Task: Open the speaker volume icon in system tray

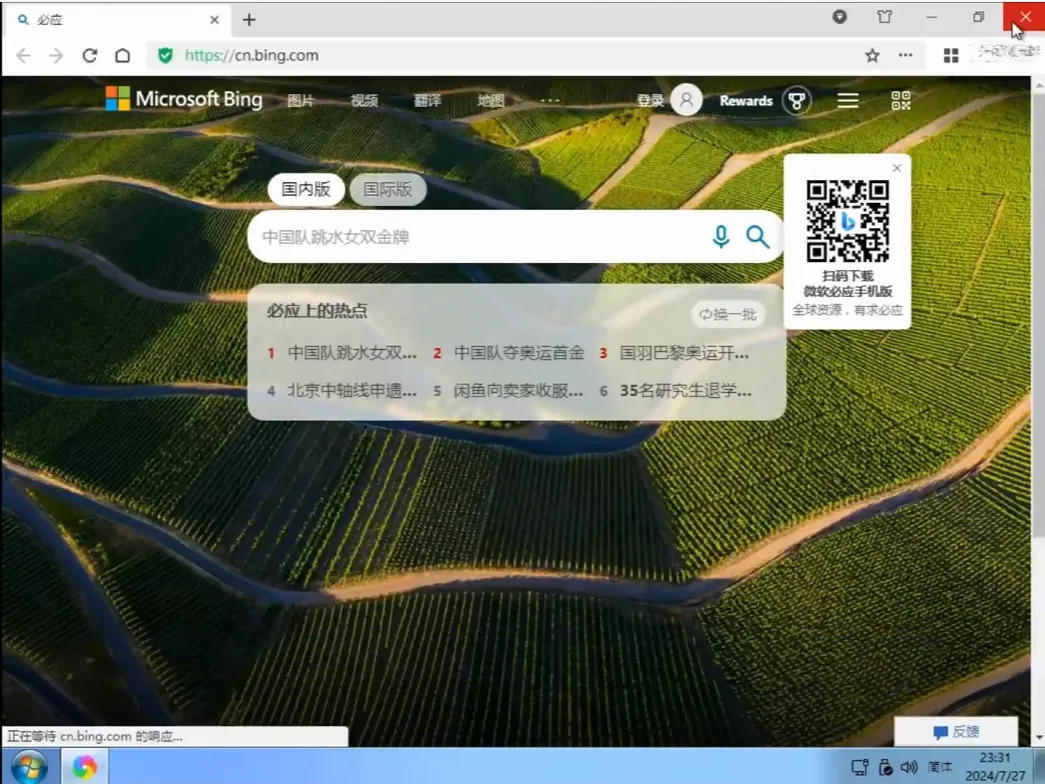Action: [x=909, y=766]
